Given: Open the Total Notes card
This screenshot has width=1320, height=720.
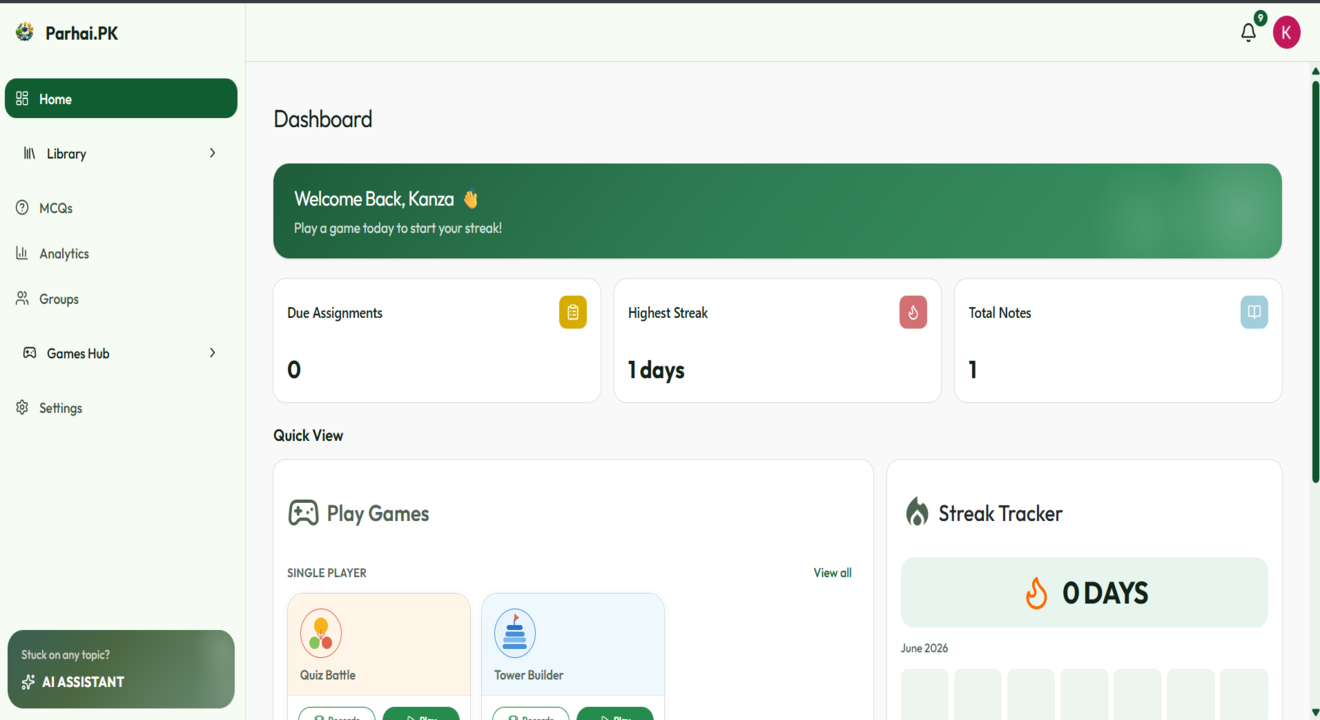Looking at the screenshot, I should coord(1118,341).
